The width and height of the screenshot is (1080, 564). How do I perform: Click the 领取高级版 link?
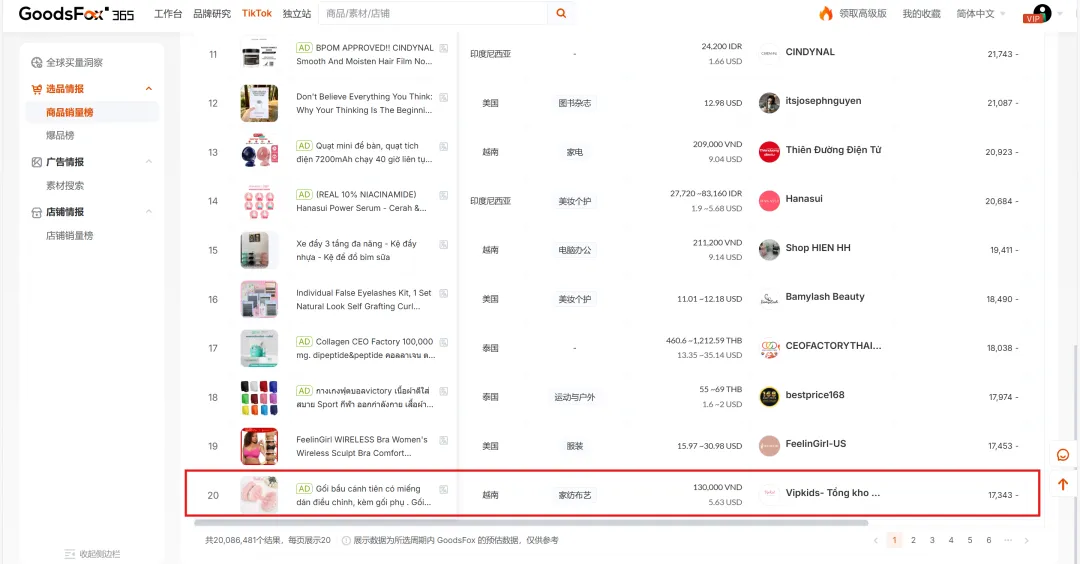862,14
